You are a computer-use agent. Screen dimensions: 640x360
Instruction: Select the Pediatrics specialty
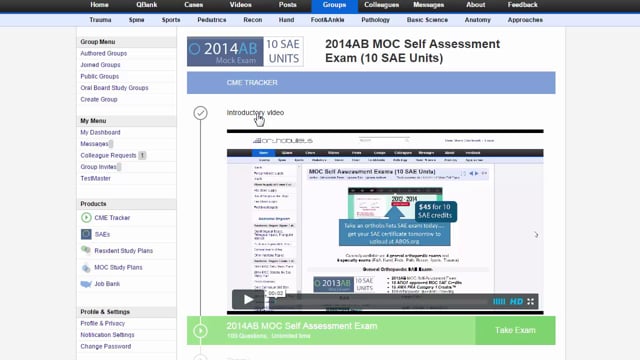pyautogui.click(x=211, y=20)
